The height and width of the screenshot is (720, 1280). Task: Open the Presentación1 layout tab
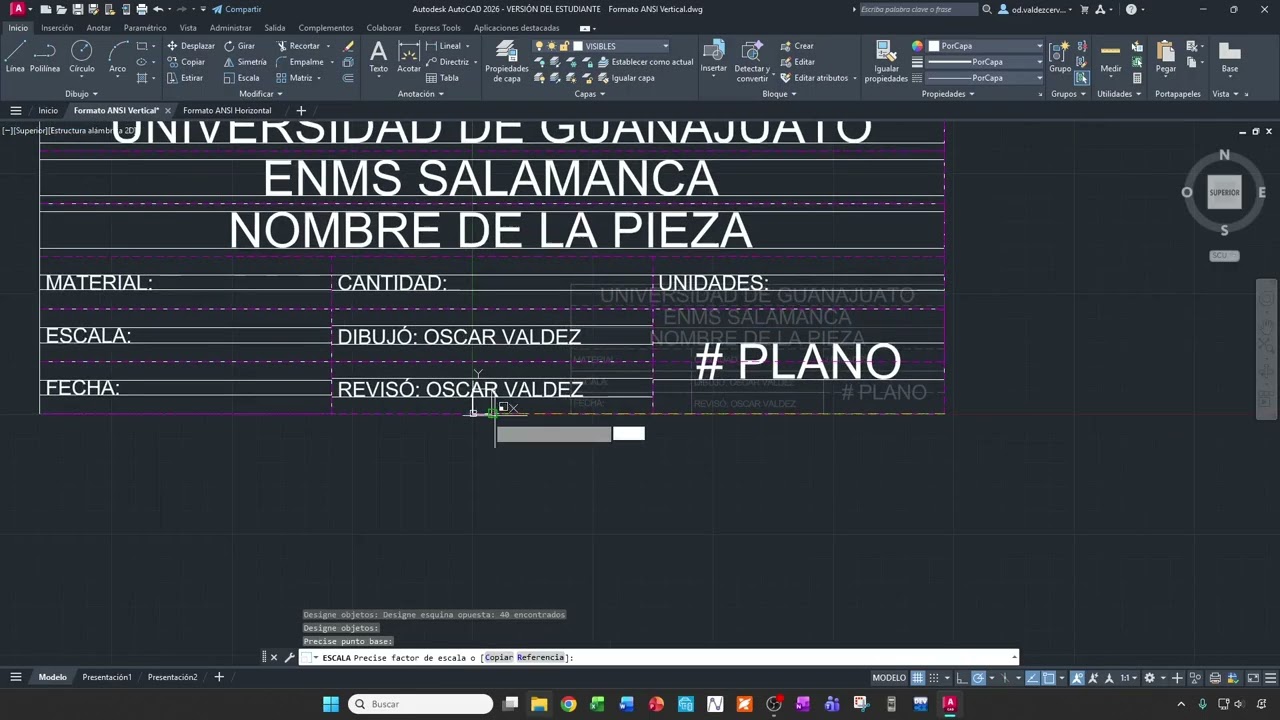coord(107,677)
